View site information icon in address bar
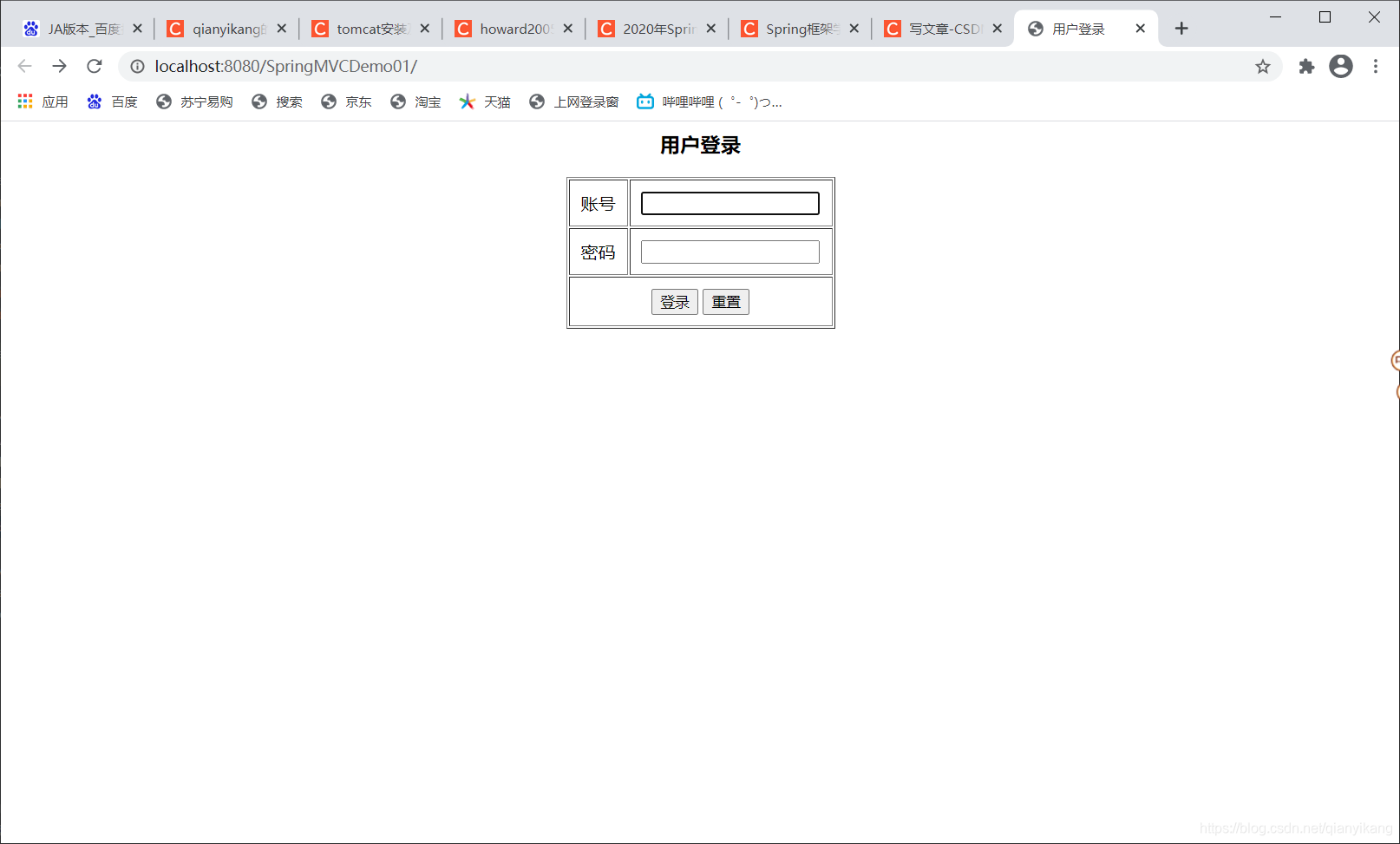1400x844 pixels. (x=137, y=67)
